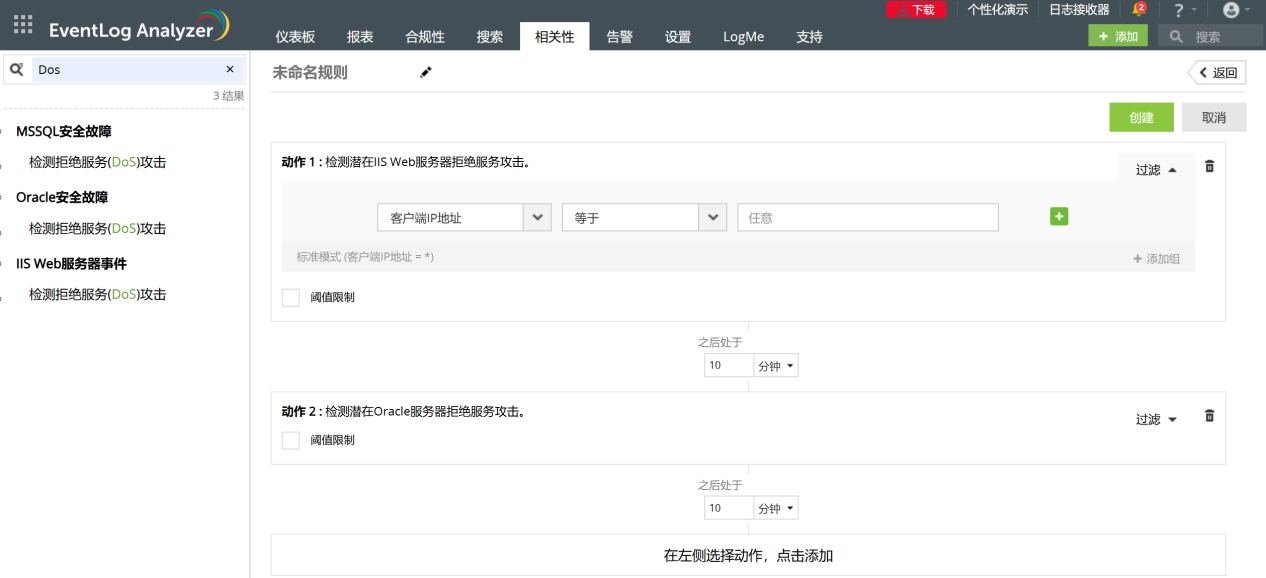The image size is (1266, 578).
Task: Switch to the 仪表板 tab
Action: point(295,37)
